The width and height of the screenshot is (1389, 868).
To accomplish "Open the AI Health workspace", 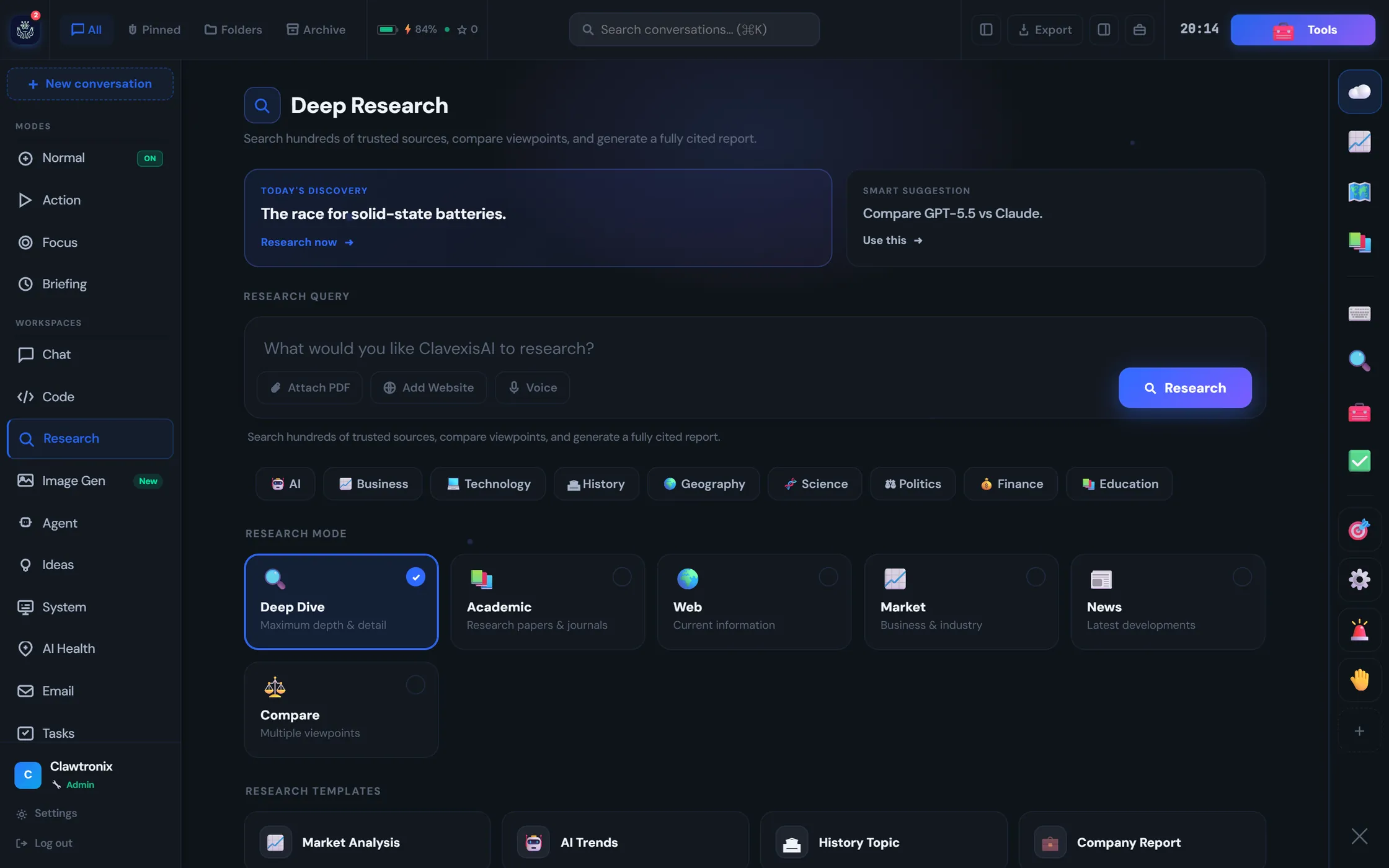I will coord(90,648).
